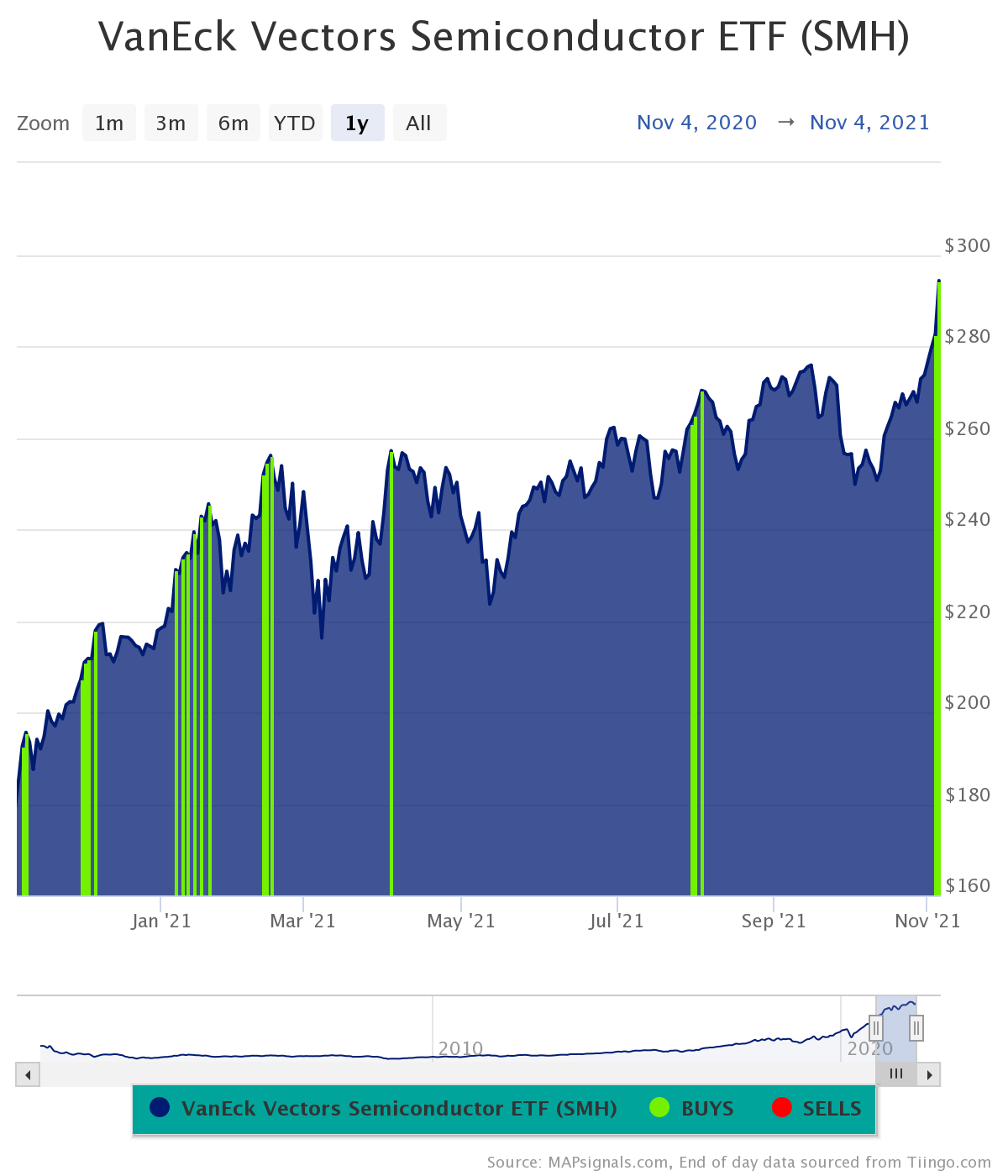Click the Jan '21 axis label
Screen dimensions: 1008x1176
click(161, 921)
